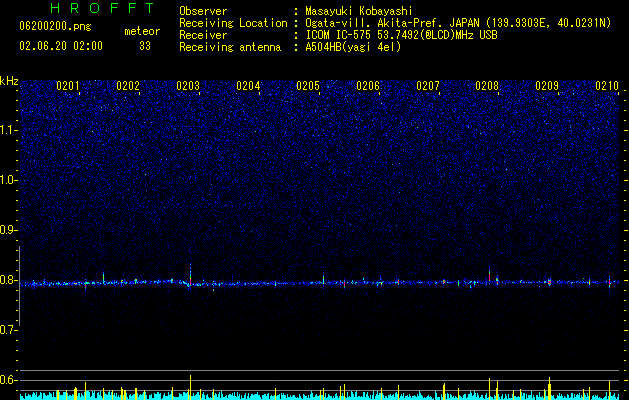Click the 0203 time marker
The image size is (629, 400).
coord(188,86)
